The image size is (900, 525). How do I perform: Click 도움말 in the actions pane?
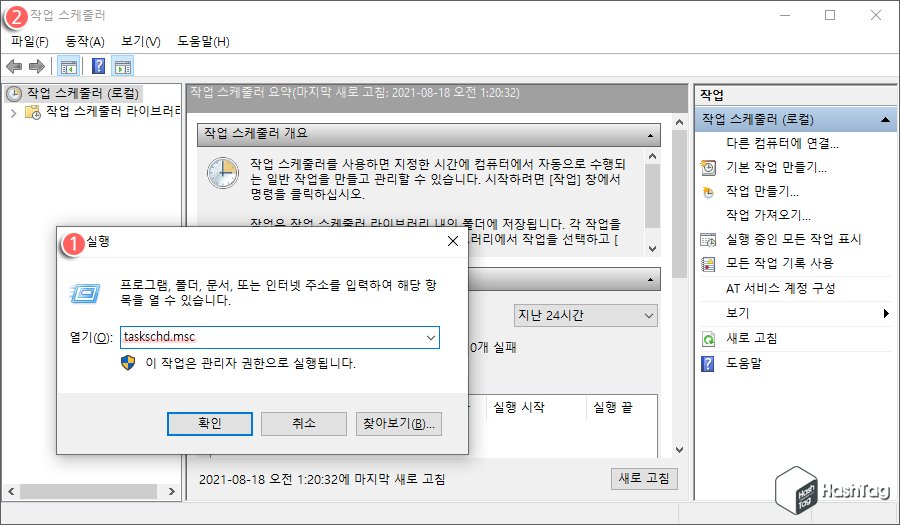(x=743, y=364)
